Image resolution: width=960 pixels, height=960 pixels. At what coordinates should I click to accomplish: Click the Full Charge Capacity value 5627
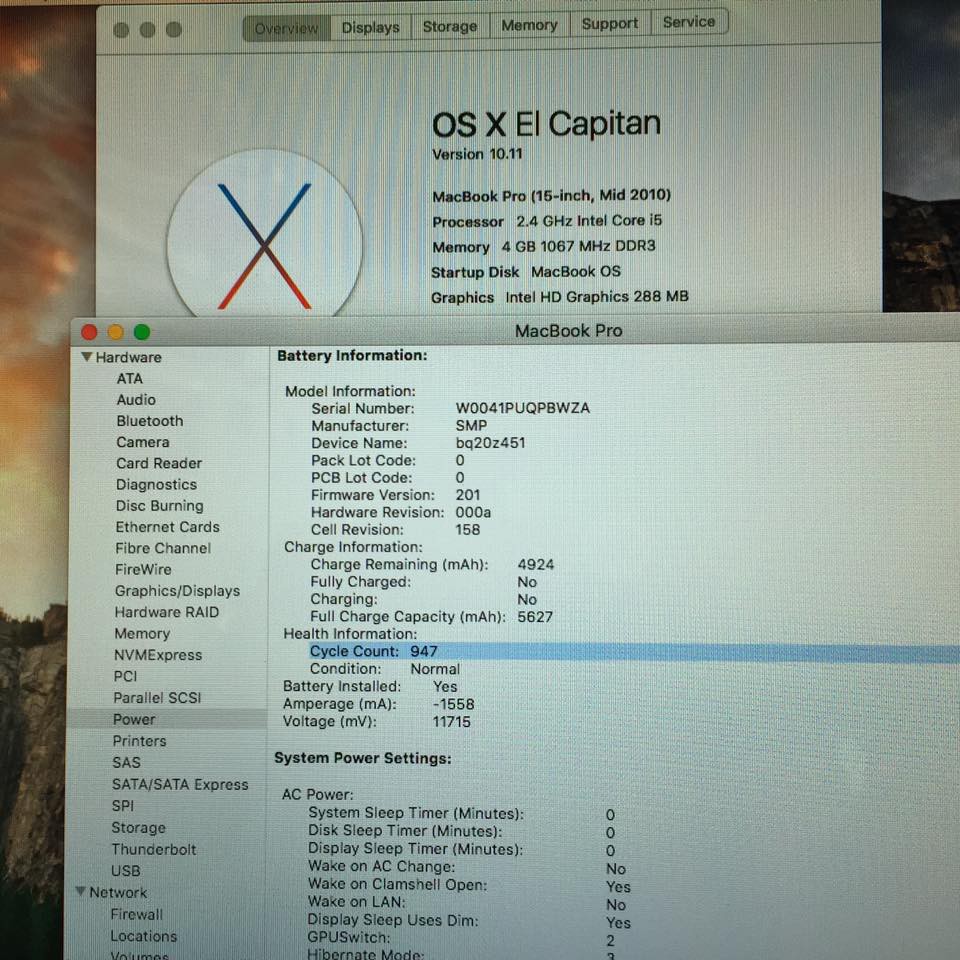[535, 617]
